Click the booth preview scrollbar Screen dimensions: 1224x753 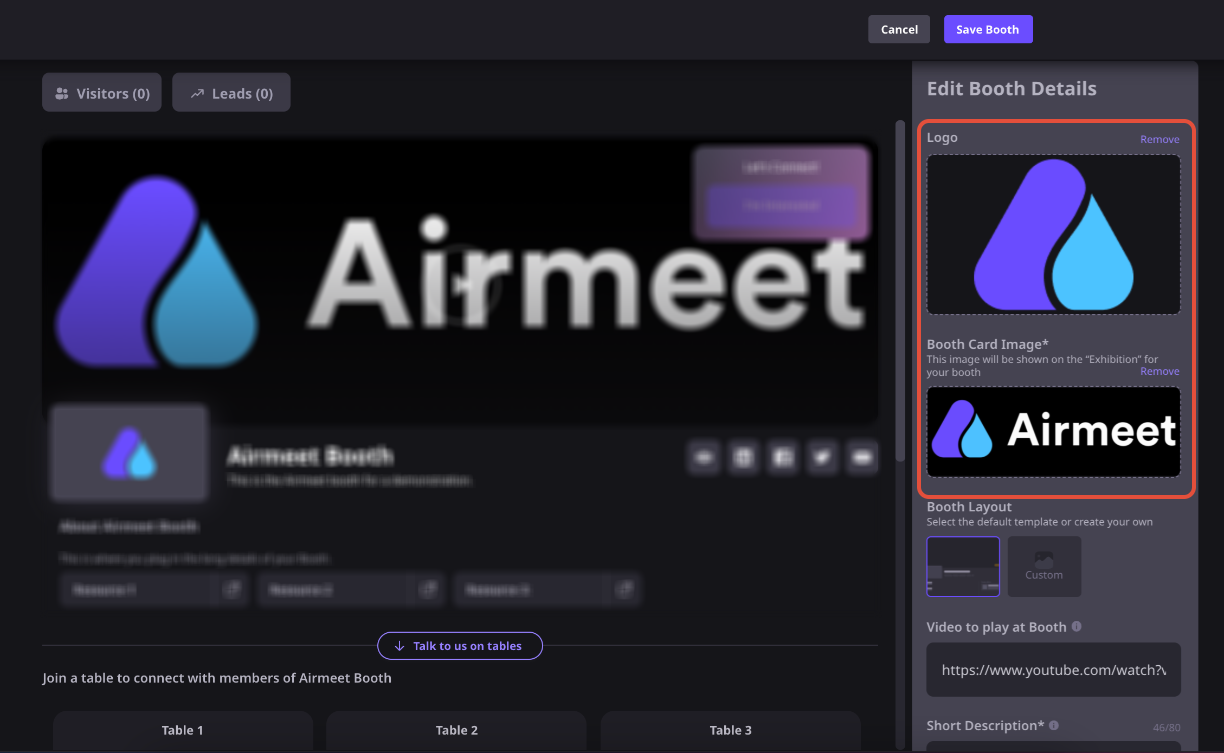pyautogui.click(x=900, y=290)
